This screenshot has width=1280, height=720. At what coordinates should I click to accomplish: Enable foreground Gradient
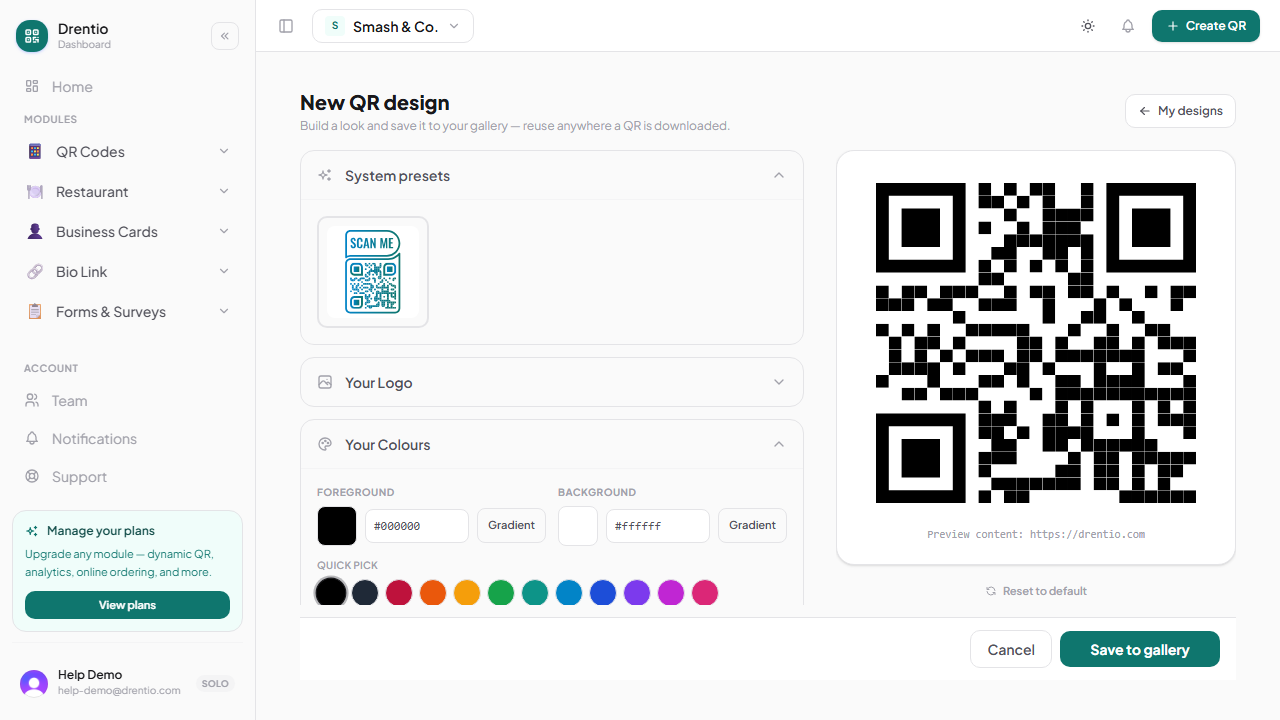511,525
